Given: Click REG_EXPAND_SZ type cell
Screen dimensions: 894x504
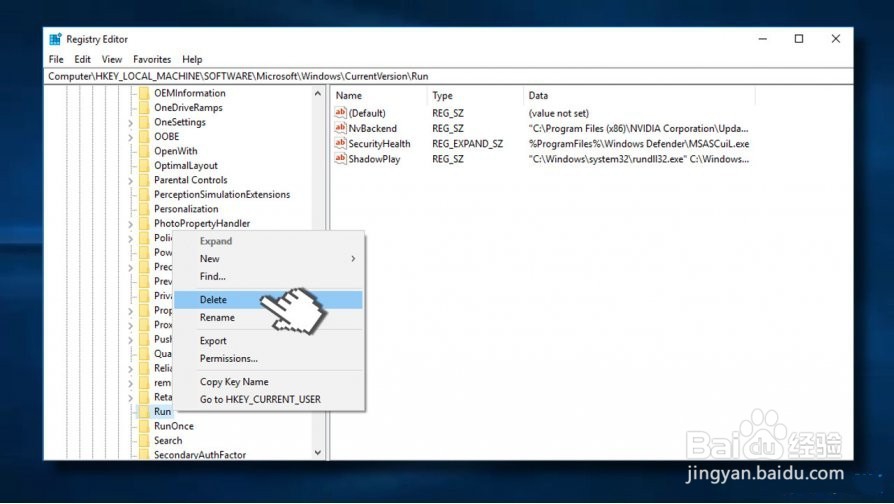Looking at the screenshot, I should pos(468,144).
